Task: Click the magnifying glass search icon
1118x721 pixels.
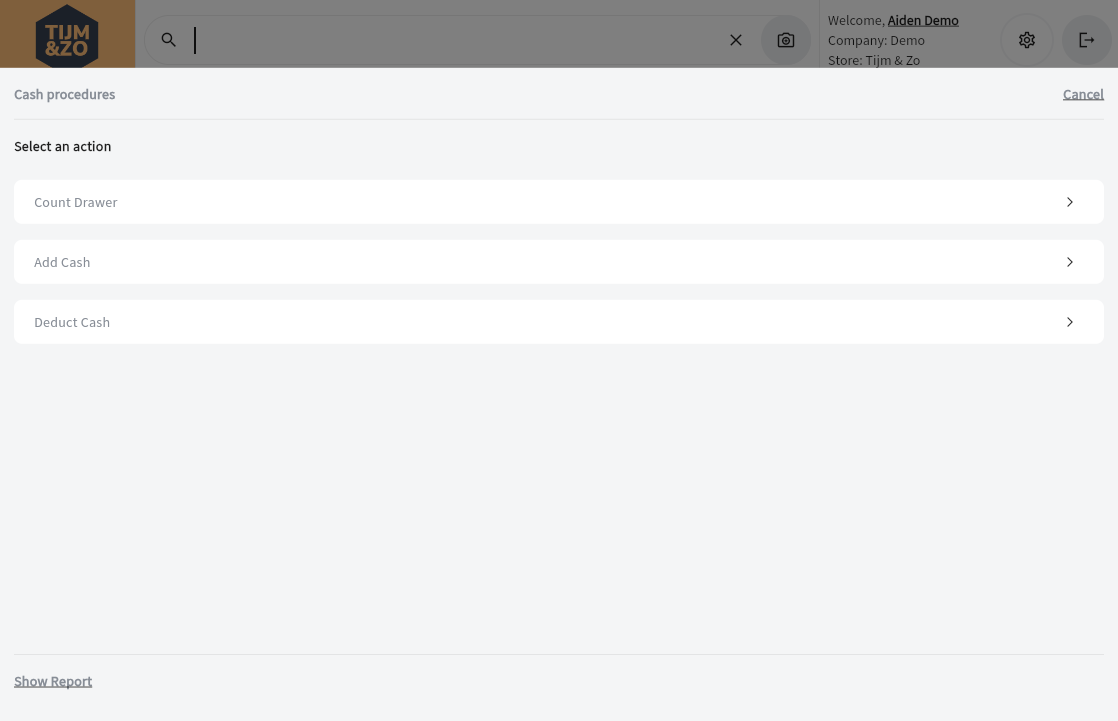Action: 169,40
